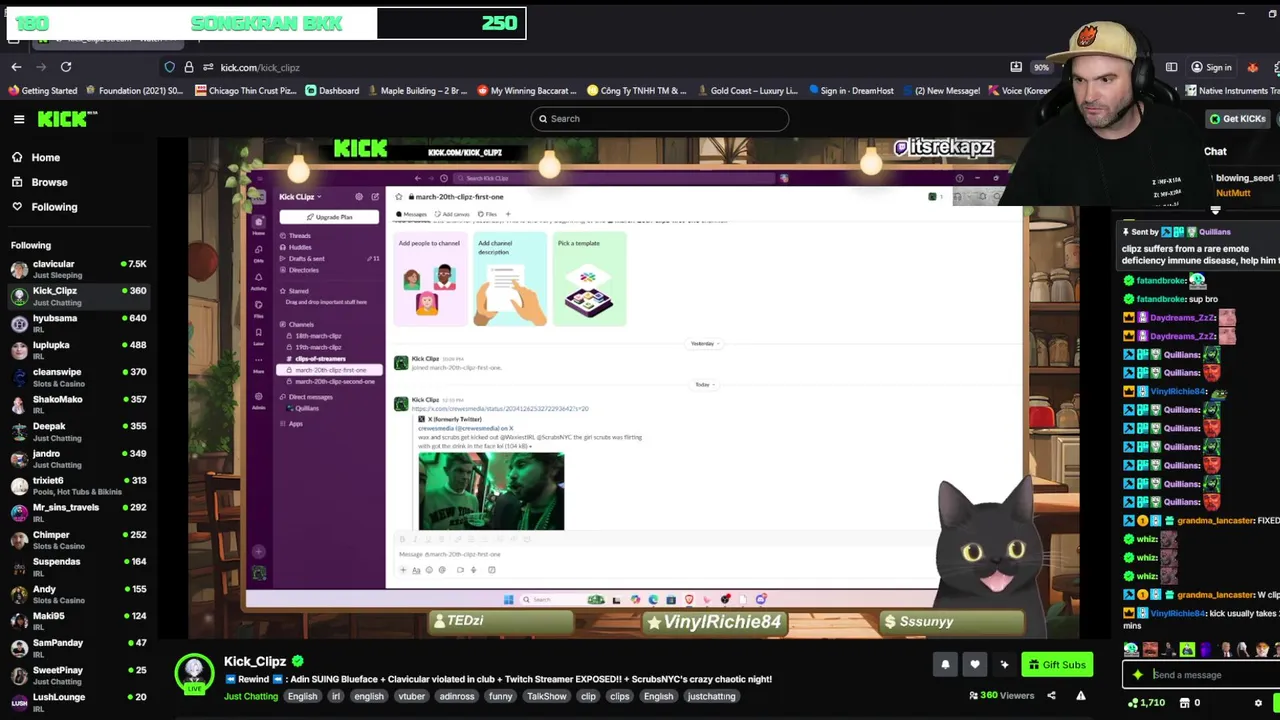Click Add people to channel card
This screenshot has width=1280, height=720.
(429, 279)
